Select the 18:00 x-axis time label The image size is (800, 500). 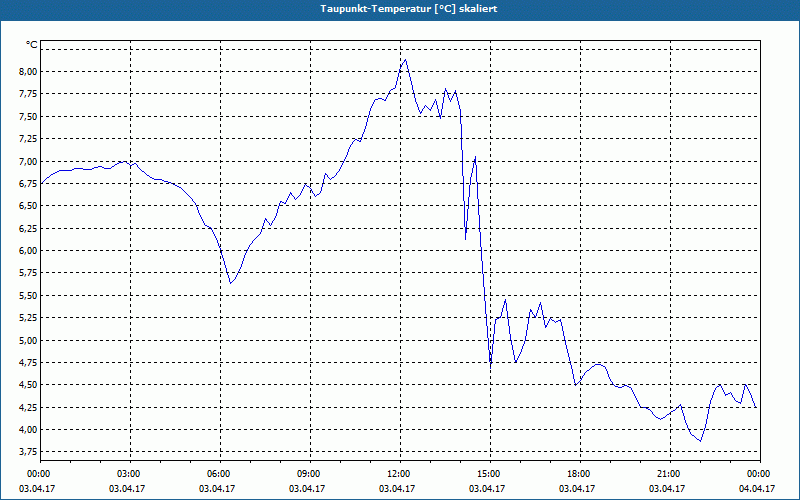pyautogui.click(x=580, y=474)
